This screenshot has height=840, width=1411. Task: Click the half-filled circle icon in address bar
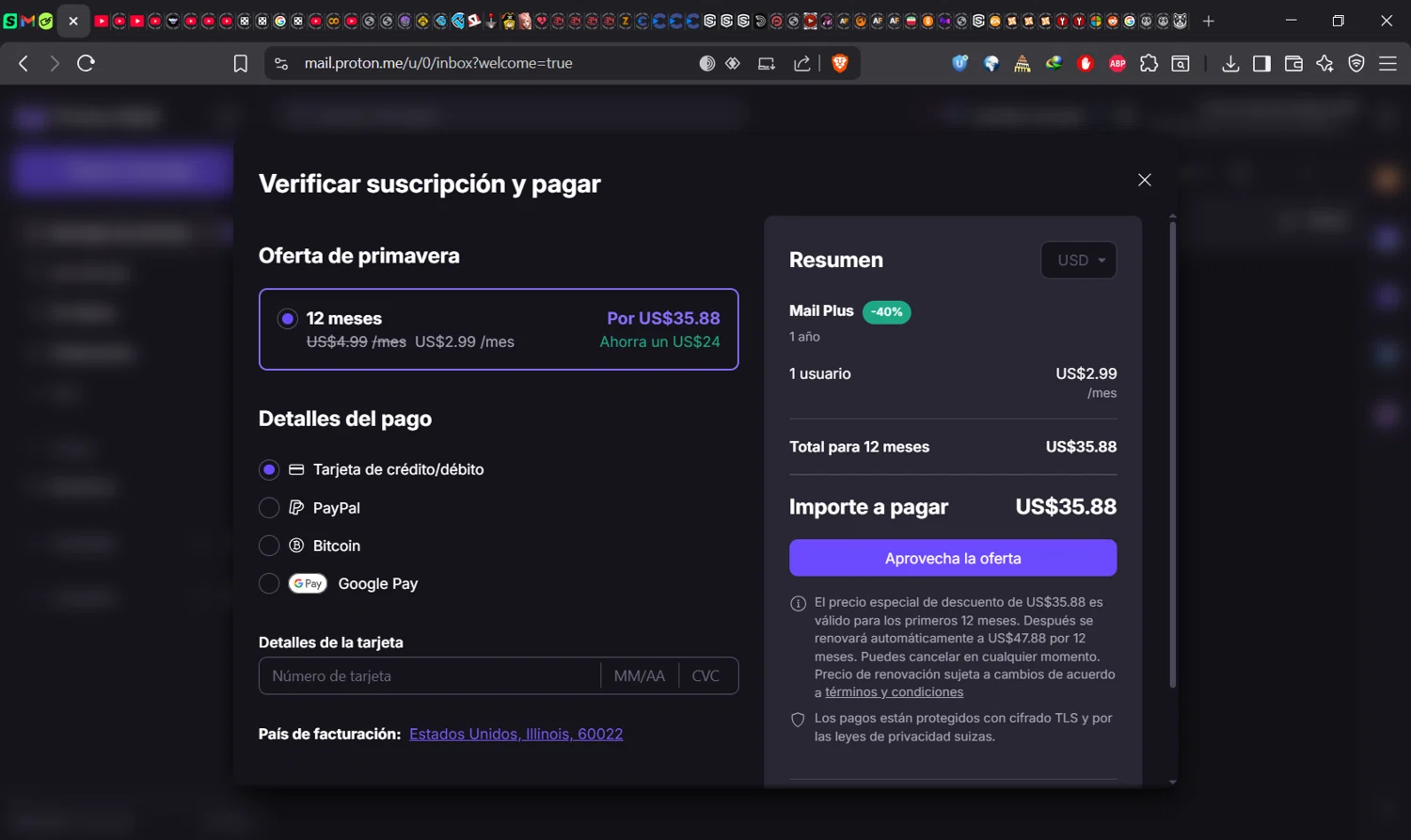point(707,63)
